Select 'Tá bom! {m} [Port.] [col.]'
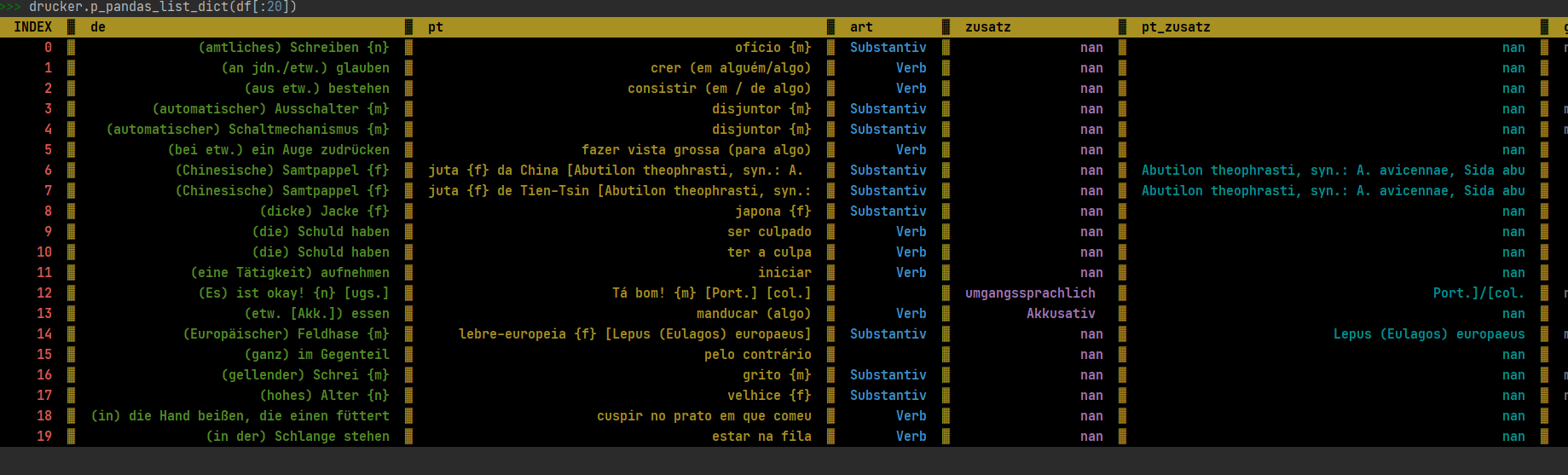This screenshot has width=1568, height=475. 711,293
